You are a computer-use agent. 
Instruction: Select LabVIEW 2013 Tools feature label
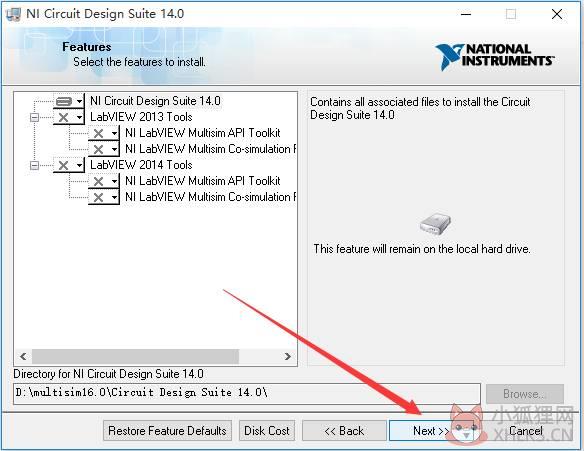coord(141,117)
